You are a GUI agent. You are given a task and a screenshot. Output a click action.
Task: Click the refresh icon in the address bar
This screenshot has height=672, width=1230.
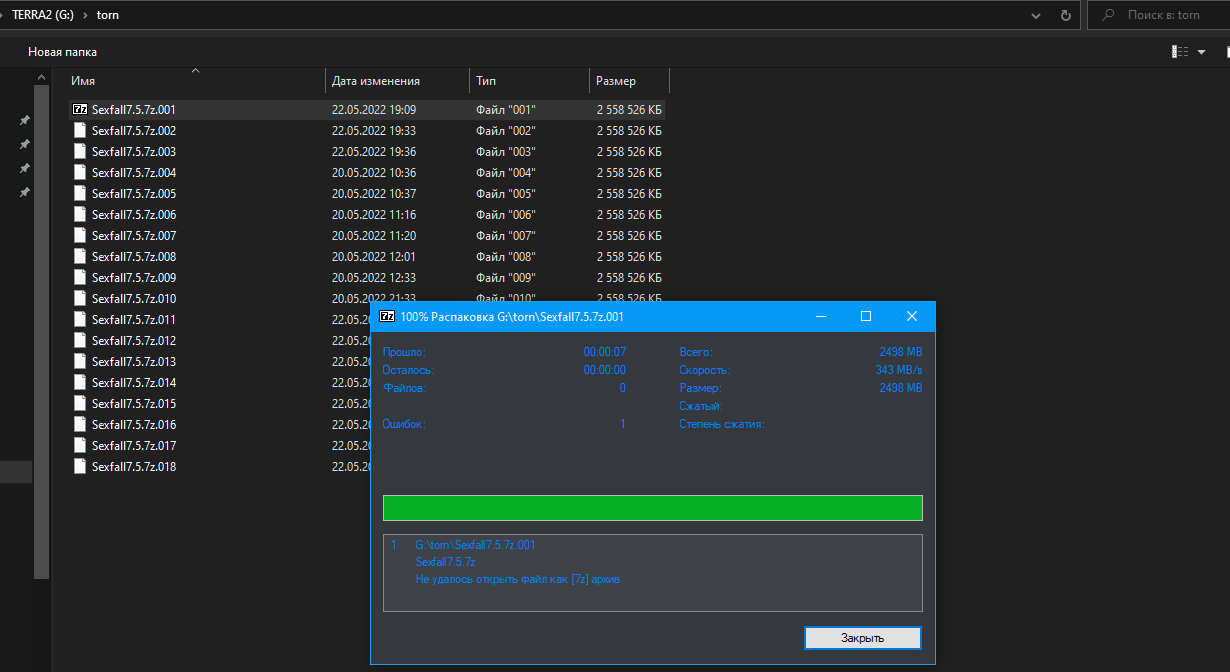point(1065,15)
